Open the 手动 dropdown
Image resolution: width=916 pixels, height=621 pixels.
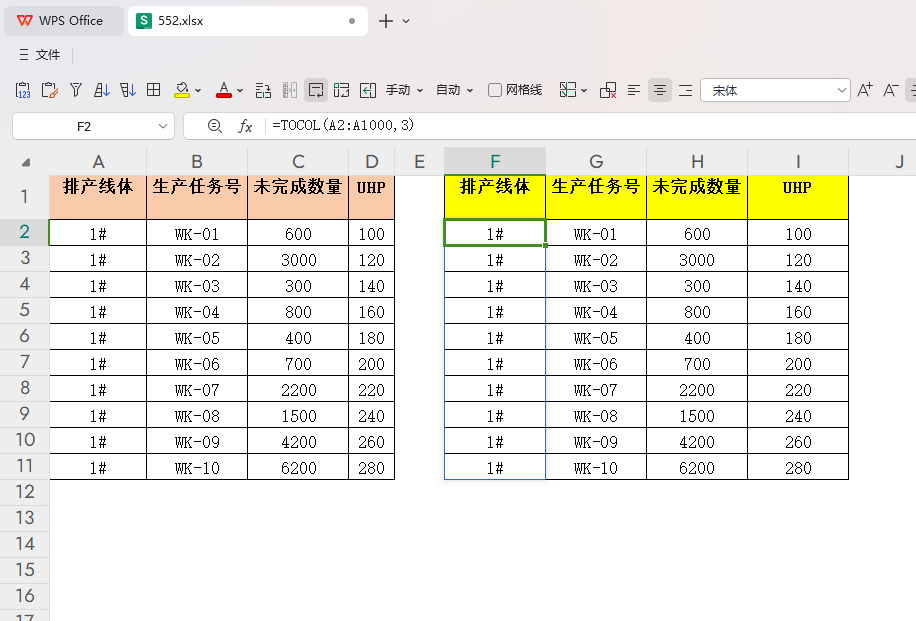pos(404,90)
